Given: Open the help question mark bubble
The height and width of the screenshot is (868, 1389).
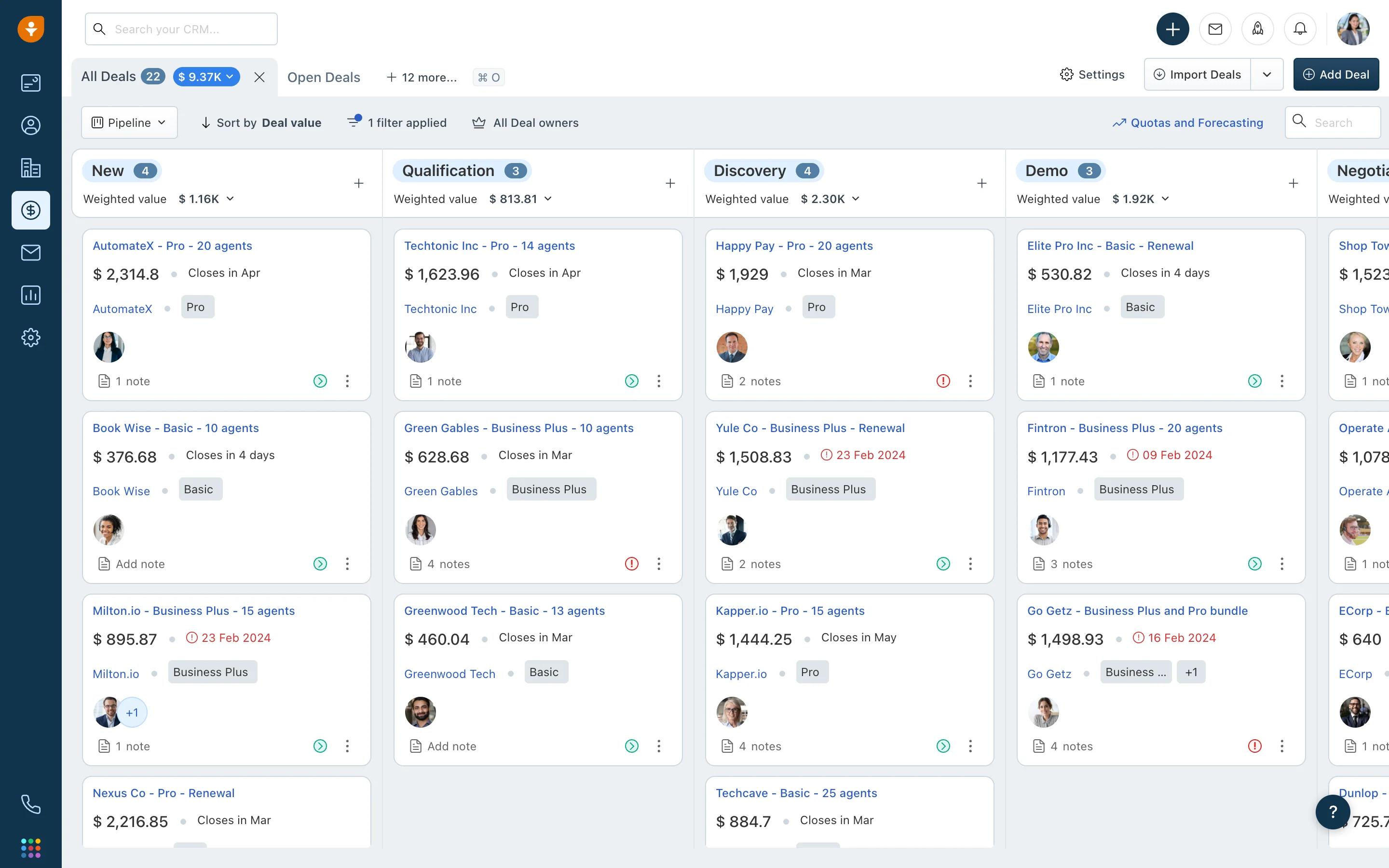Looking at the screenshot, I should (x=1333, y=812).
